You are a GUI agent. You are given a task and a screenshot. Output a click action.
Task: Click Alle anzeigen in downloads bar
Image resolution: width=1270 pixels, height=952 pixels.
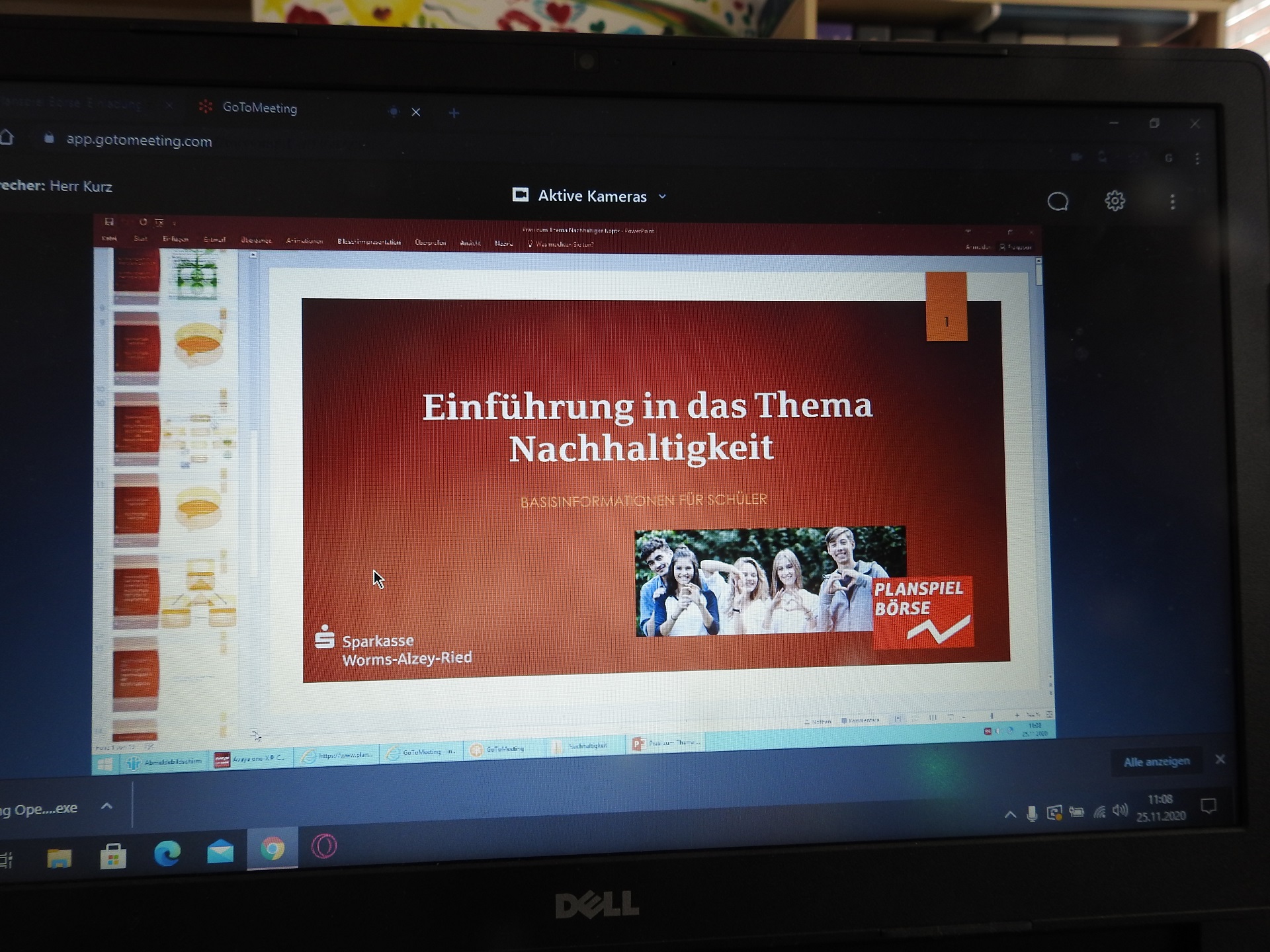(x=1156, y=762)
